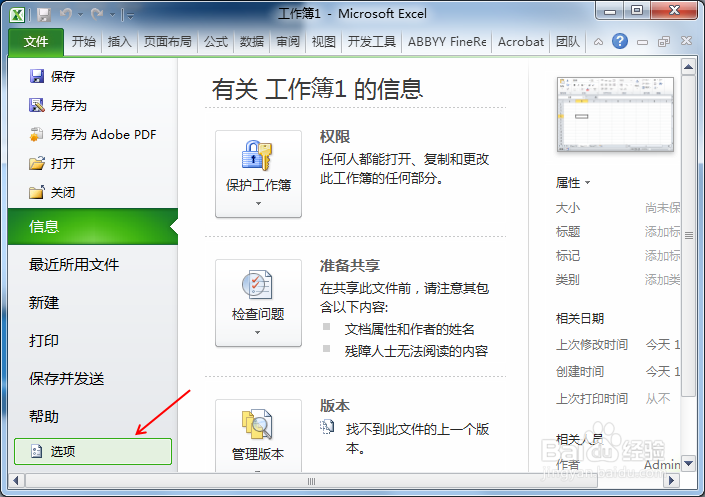Expand the 属性 dropdown

tap(573, 183)
